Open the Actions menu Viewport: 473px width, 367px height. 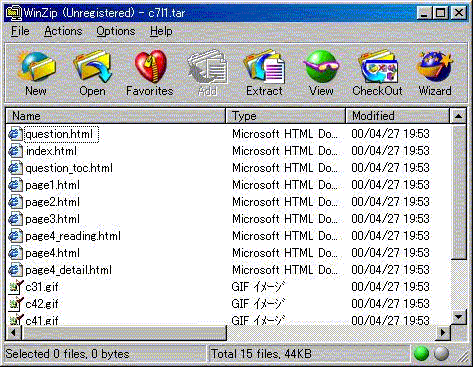click(63, 31)
